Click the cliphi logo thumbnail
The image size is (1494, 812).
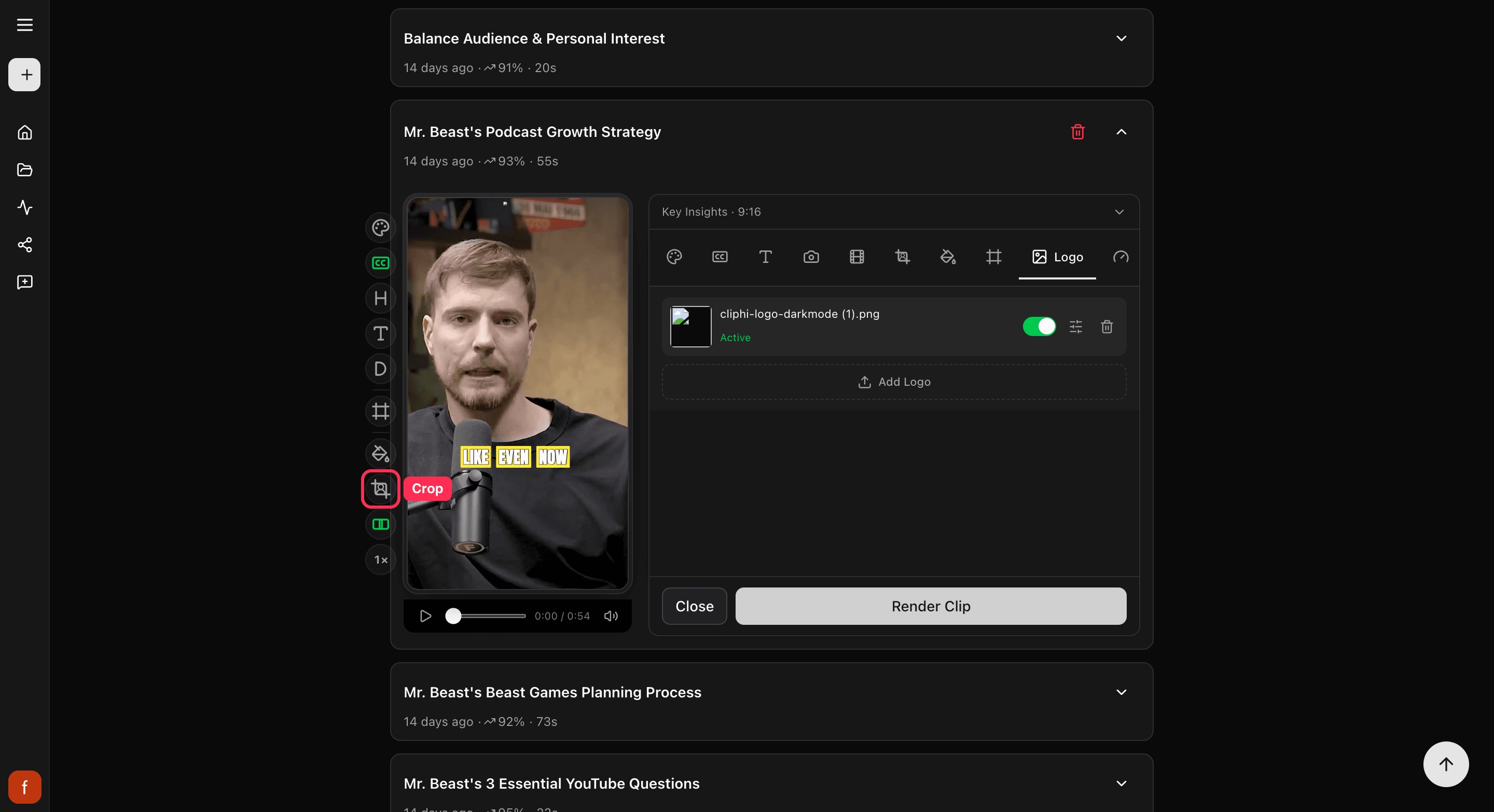[x=690, y=326]
